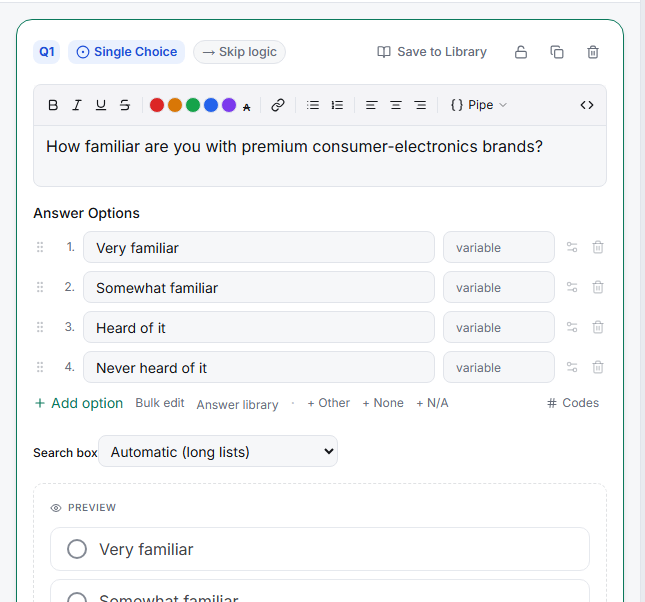This screenshot has height=602, width=645.
Task: Duplicate question Q1
Action: pos(557,52)
